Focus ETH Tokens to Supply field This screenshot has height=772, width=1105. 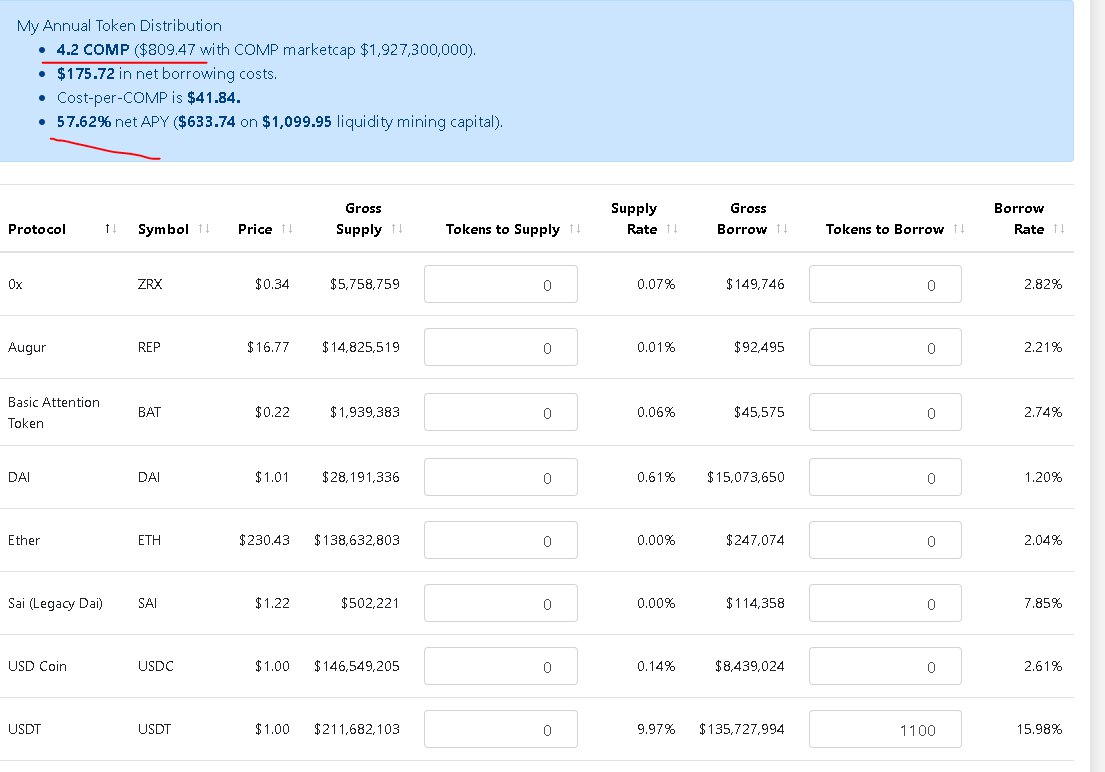click(500, 540)
